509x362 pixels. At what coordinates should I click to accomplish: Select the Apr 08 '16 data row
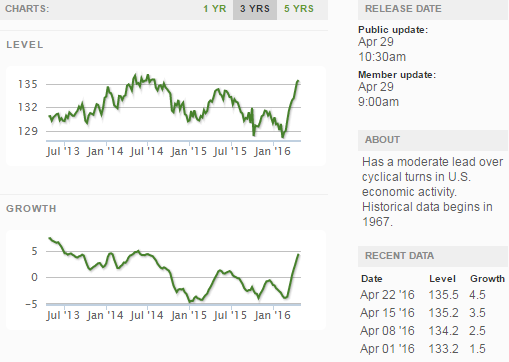pos(433,331)
